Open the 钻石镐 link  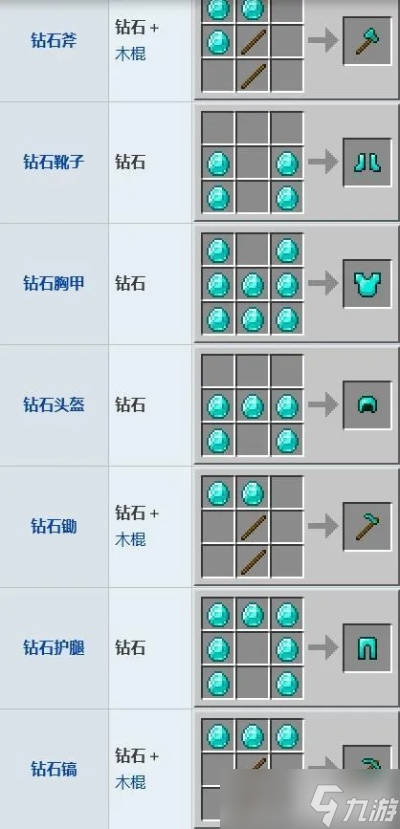tap(54, 769)
